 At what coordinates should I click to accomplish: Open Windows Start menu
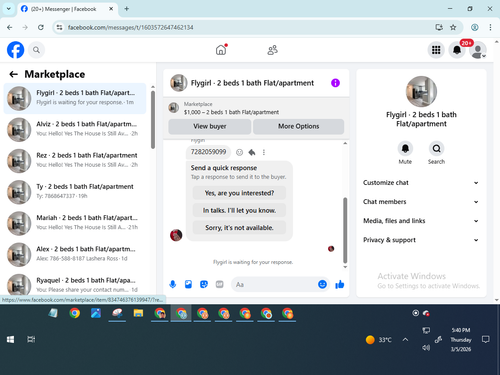pyautogui.click(x=10, y=340)
